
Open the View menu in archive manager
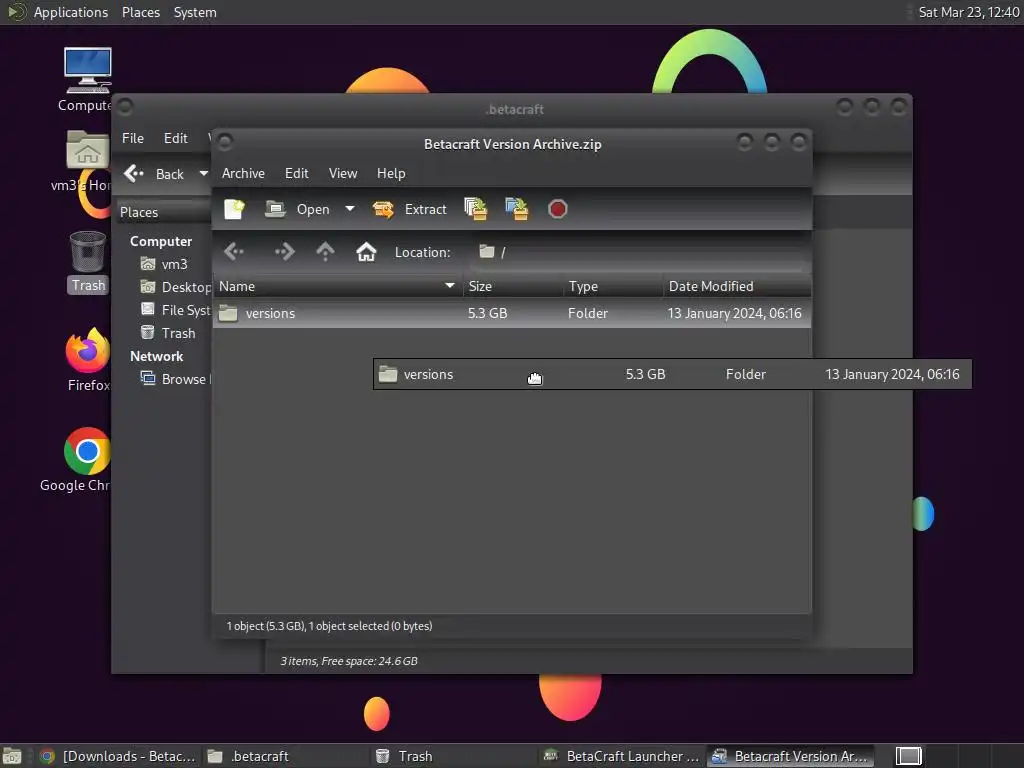[343, 173]
